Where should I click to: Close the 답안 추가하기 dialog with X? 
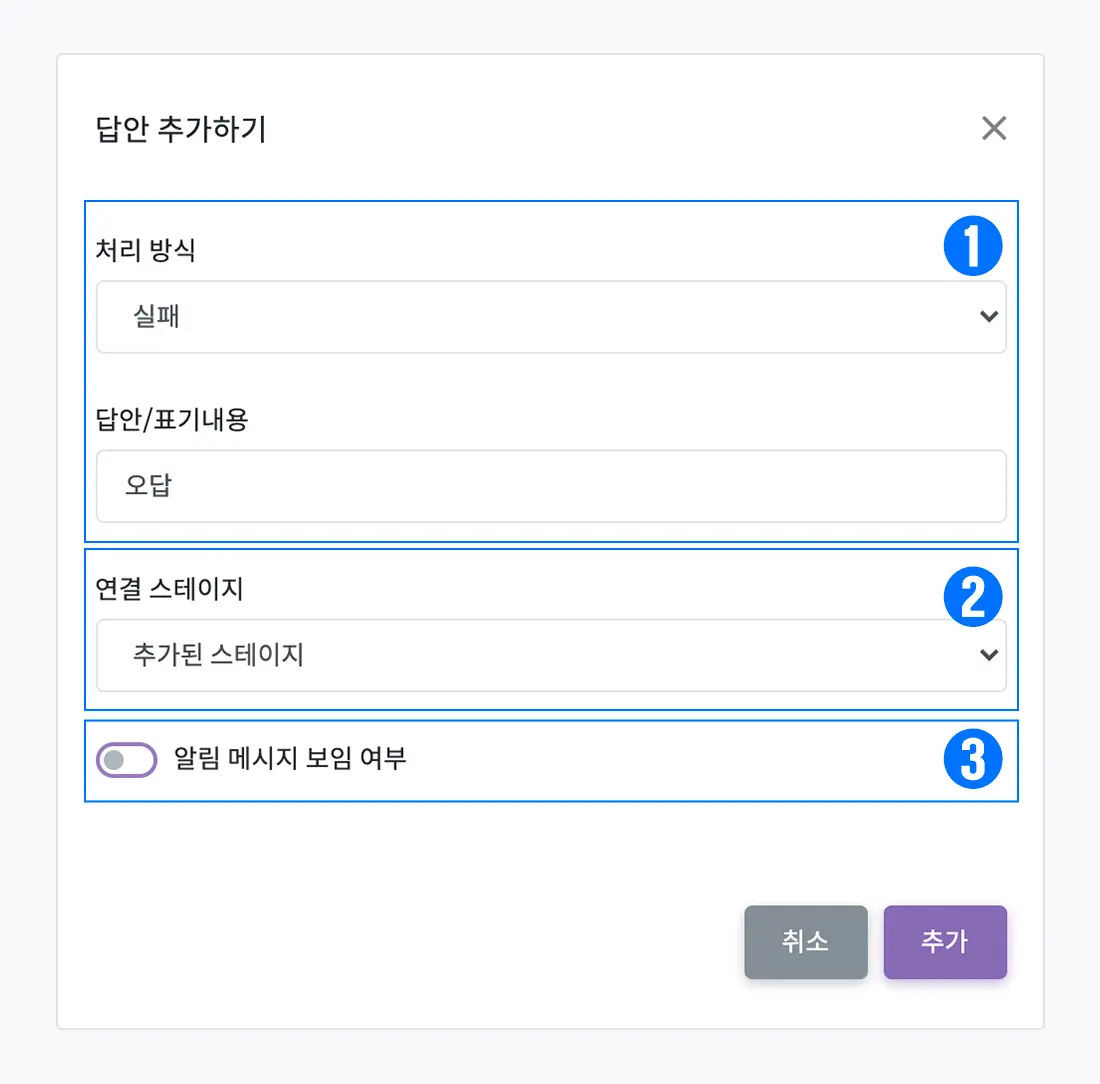pos(993,128)
